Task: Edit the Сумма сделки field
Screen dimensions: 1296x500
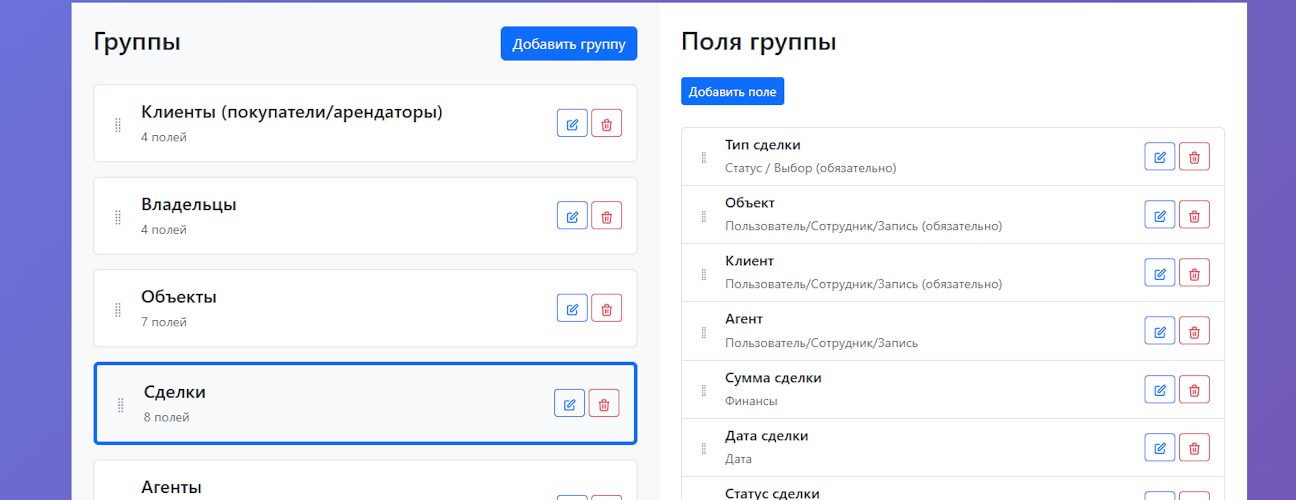Action: click(1159, 390)
